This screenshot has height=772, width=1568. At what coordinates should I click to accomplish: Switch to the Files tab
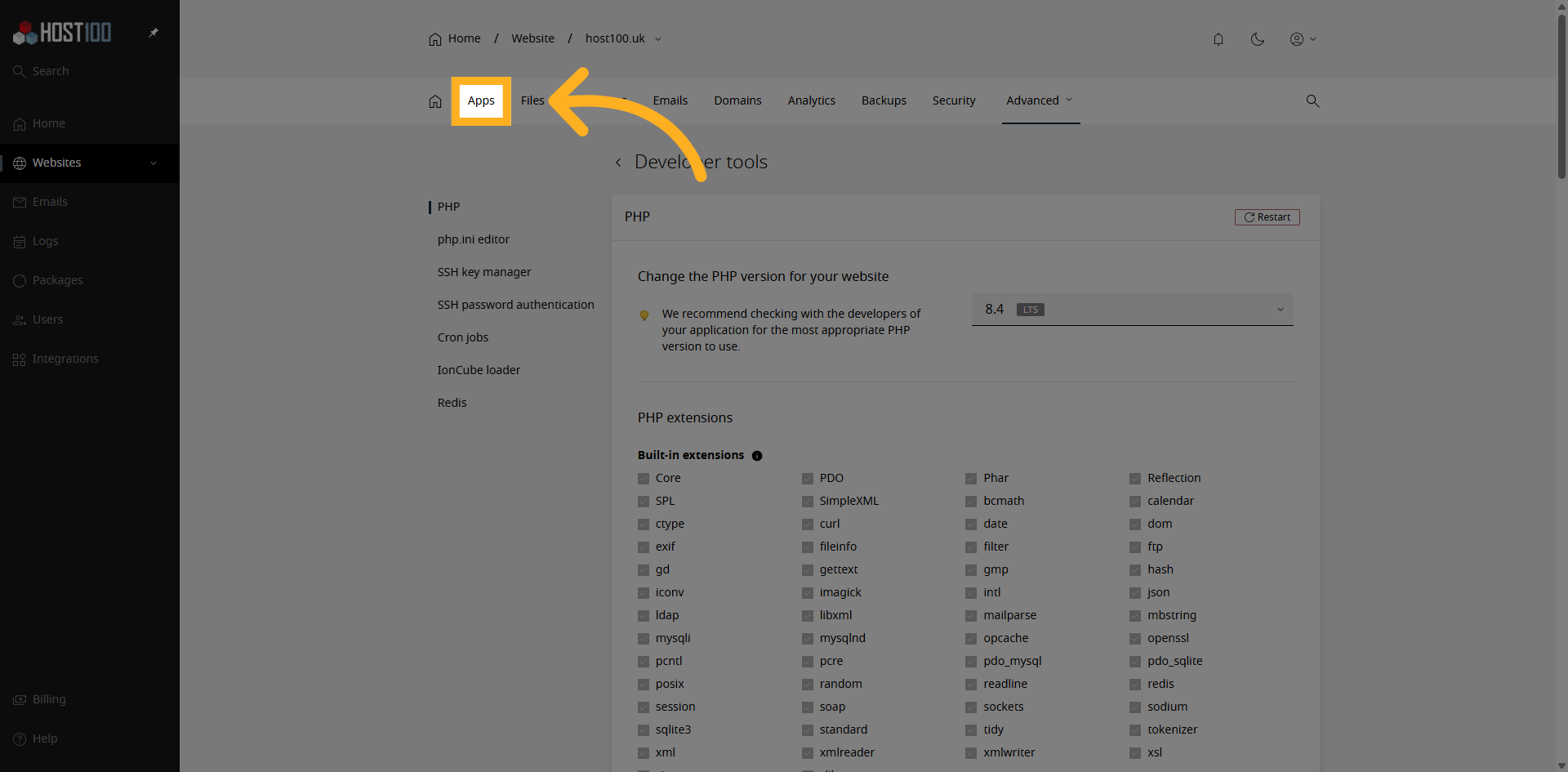tap(532, 100)
